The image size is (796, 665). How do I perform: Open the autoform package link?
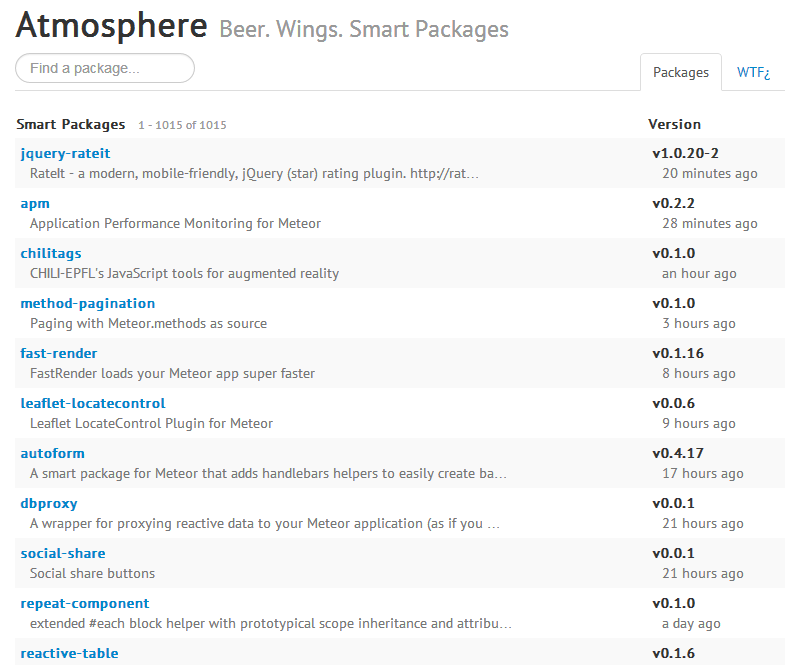point(52,453)
